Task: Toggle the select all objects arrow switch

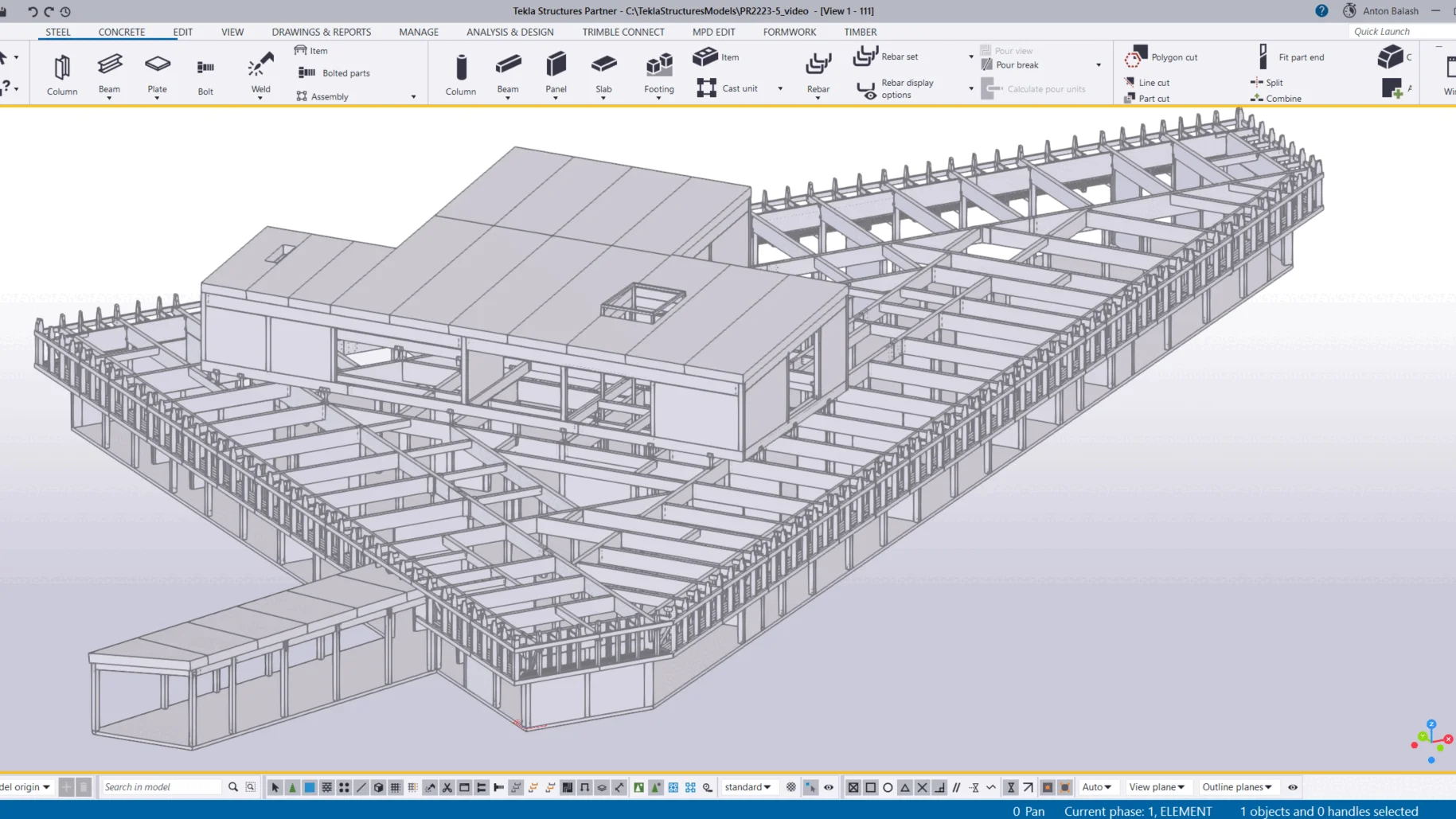Action: point(275,787)
